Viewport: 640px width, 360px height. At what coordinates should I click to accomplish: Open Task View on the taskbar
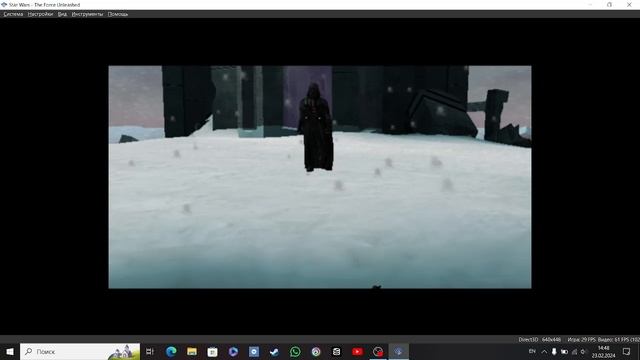coord(150,351)
